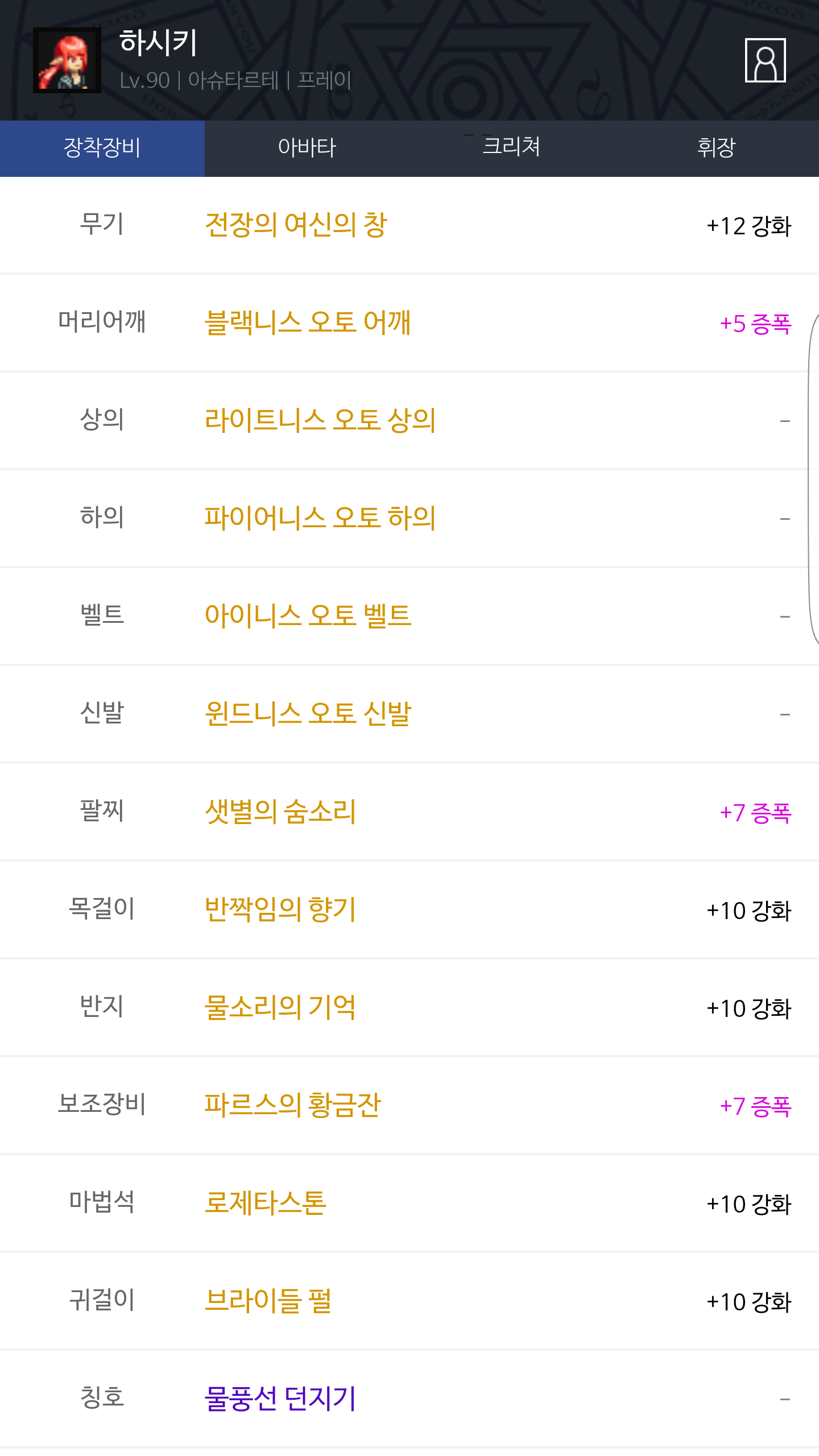Select the 아이니스 오토 벨트 item

tap(308, 617)
